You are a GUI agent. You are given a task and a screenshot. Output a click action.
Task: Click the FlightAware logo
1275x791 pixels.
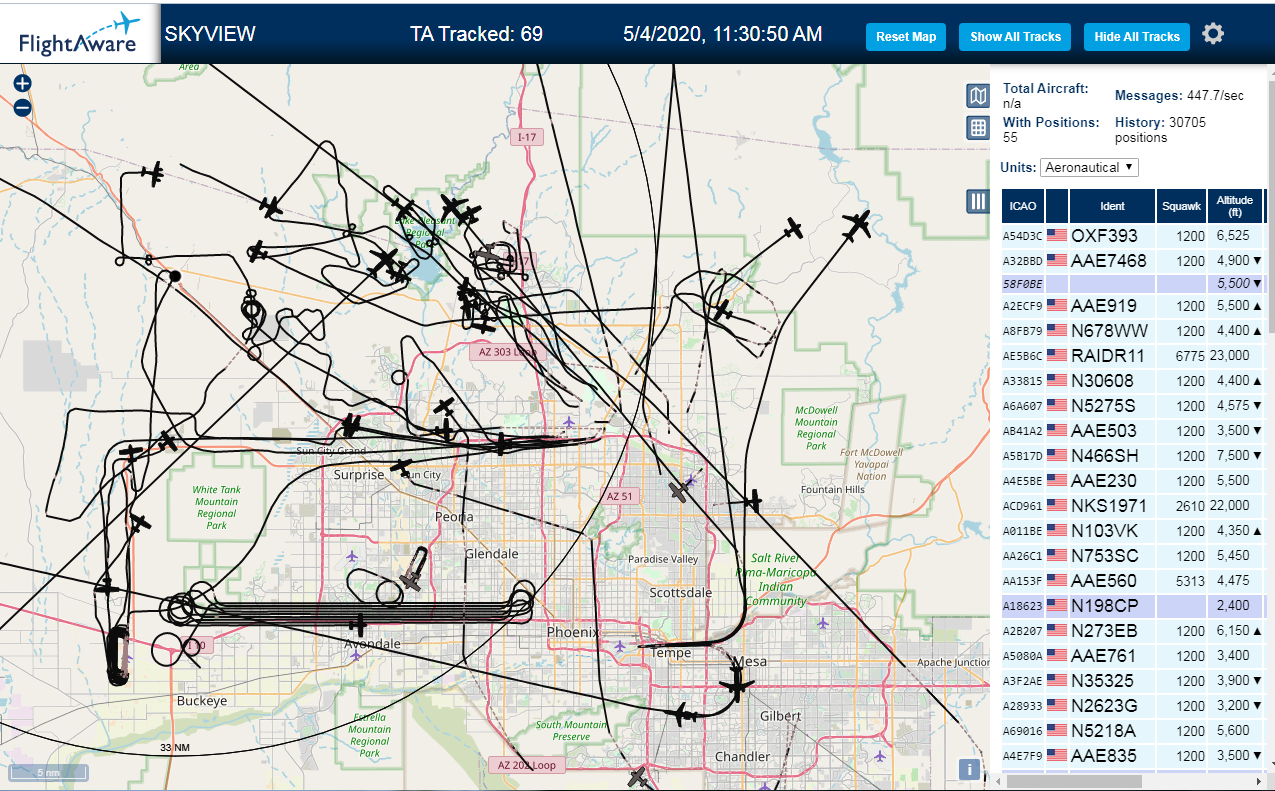tap(79, 33)
